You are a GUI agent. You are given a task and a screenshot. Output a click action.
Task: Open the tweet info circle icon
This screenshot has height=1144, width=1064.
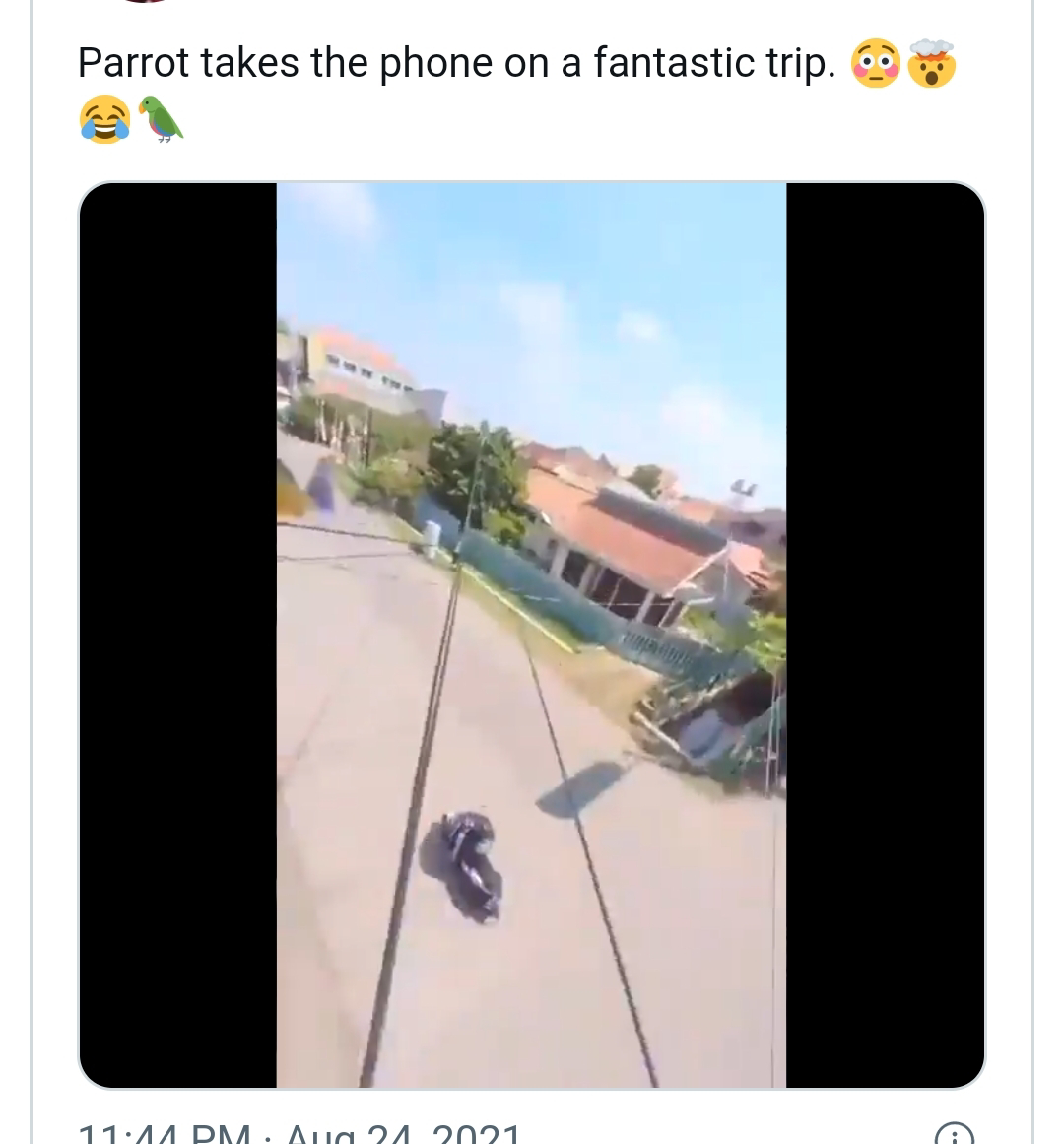[x=954, y=1135]
